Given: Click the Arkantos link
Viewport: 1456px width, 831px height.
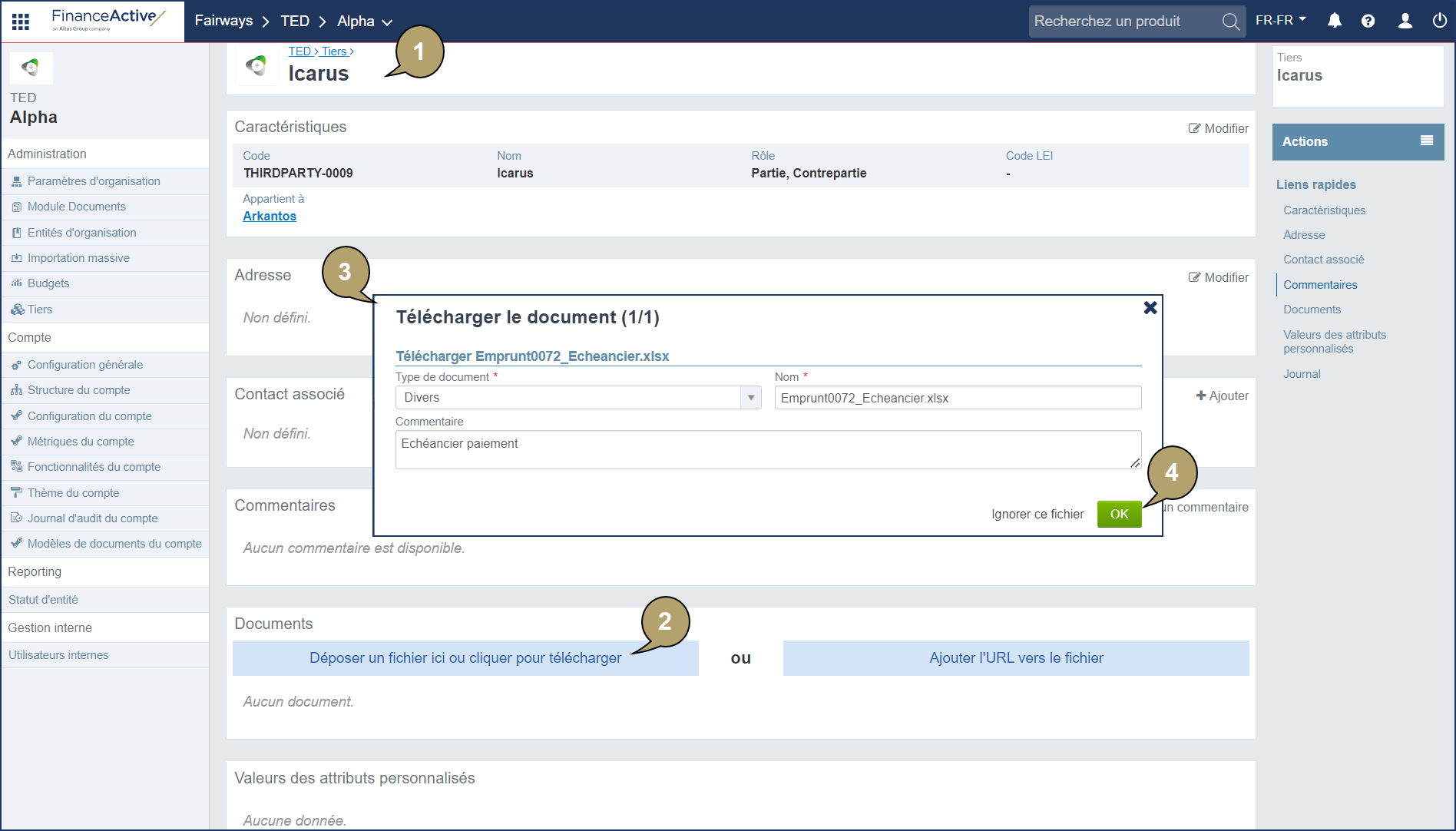Looking at the screenshot, I should coord(269,216).
